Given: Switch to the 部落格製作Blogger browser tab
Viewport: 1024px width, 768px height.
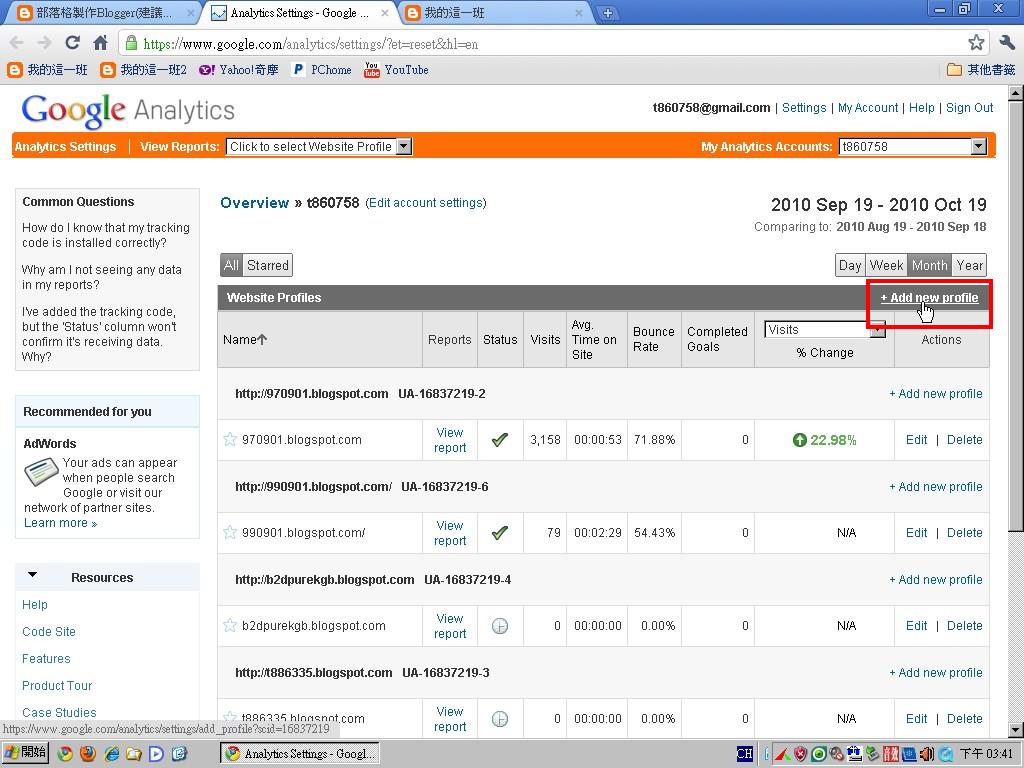Looking at the screenshot, I should click(x=103, y=13).
